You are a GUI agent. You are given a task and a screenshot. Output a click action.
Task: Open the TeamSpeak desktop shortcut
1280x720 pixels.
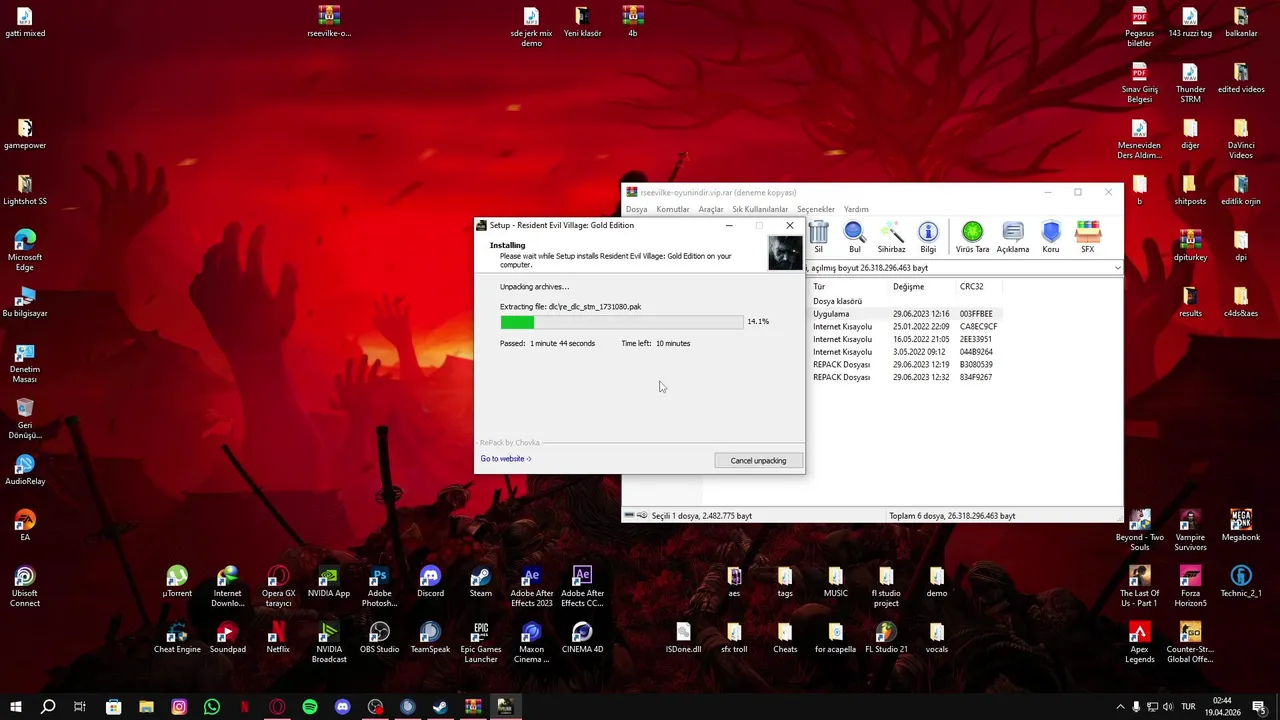430,639
